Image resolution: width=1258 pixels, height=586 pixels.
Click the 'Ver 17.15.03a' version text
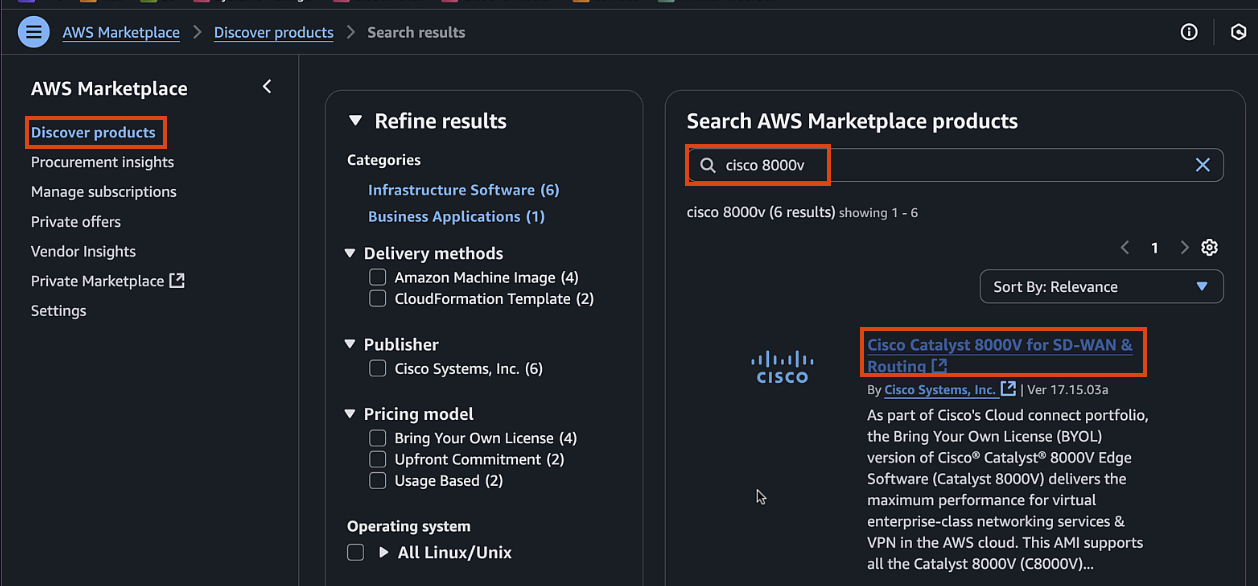[x=1067, y=390]
